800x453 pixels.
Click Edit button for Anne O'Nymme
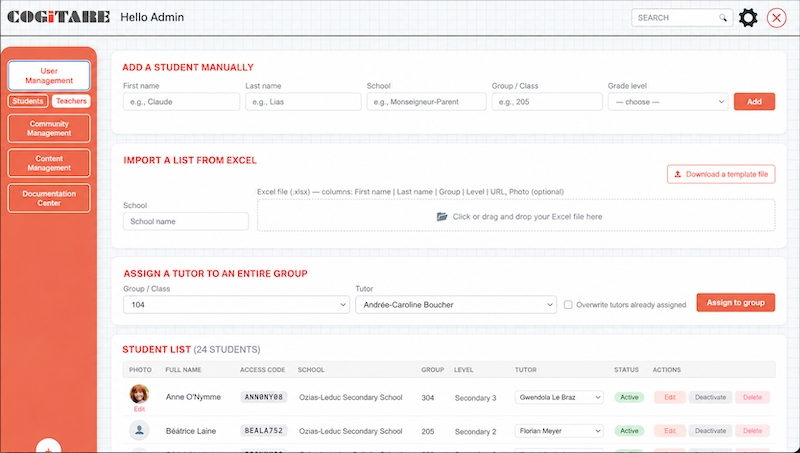pos(669,397)
